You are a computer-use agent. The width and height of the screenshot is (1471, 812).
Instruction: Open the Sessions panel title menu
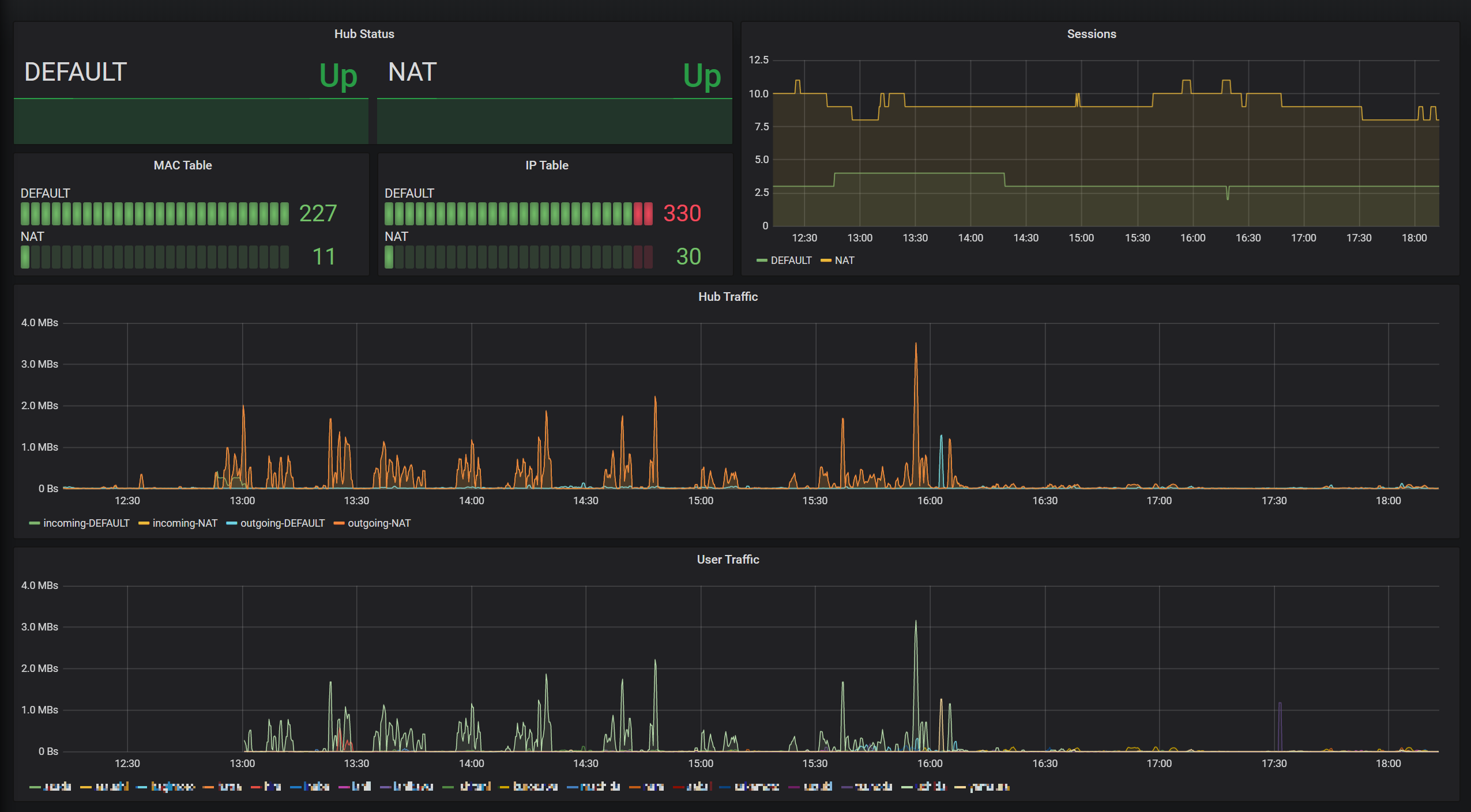(x=1091, y=34)
